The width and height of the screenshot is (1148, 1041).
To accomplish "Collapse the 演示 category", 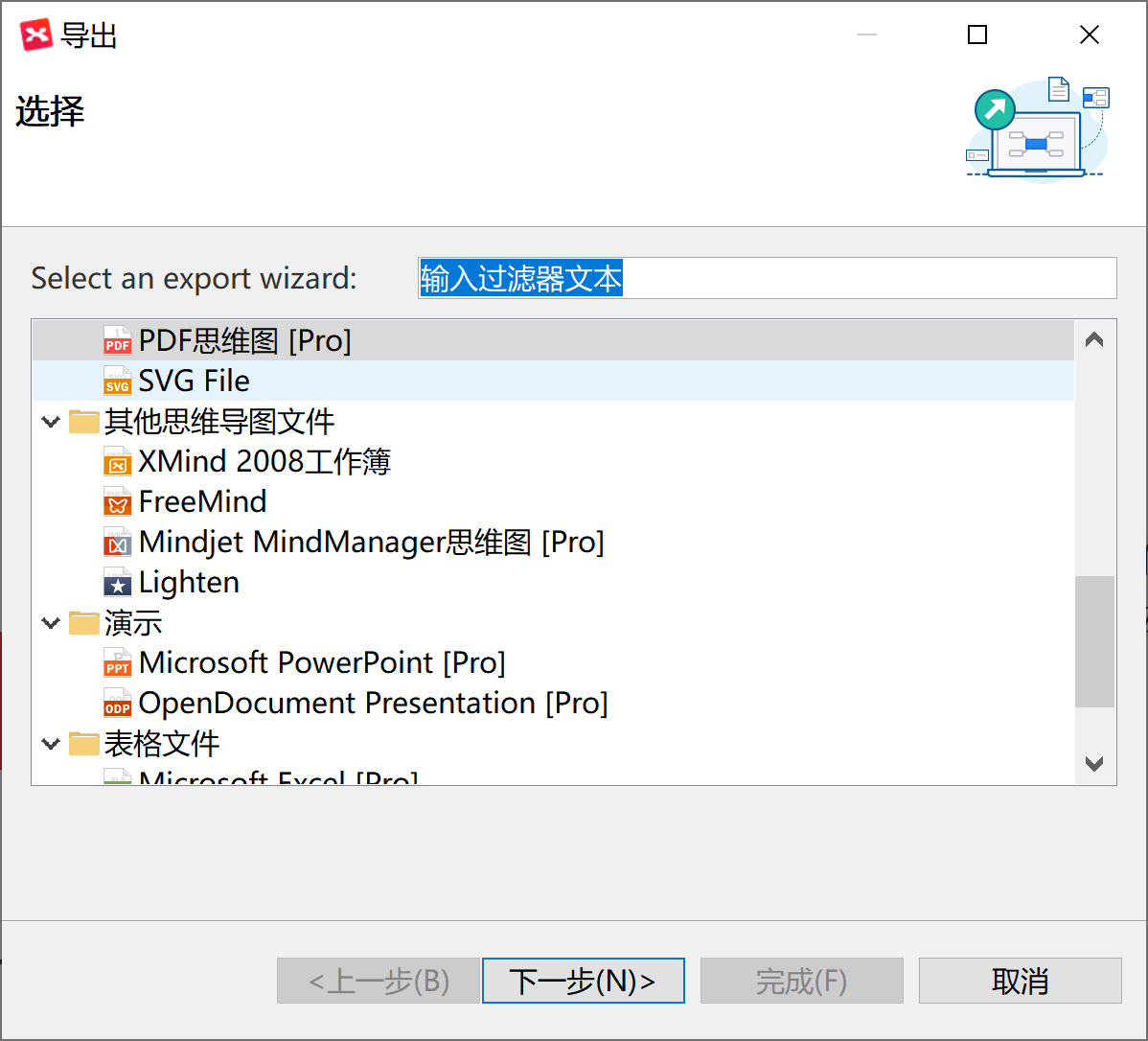I will (x=51, y=623).
